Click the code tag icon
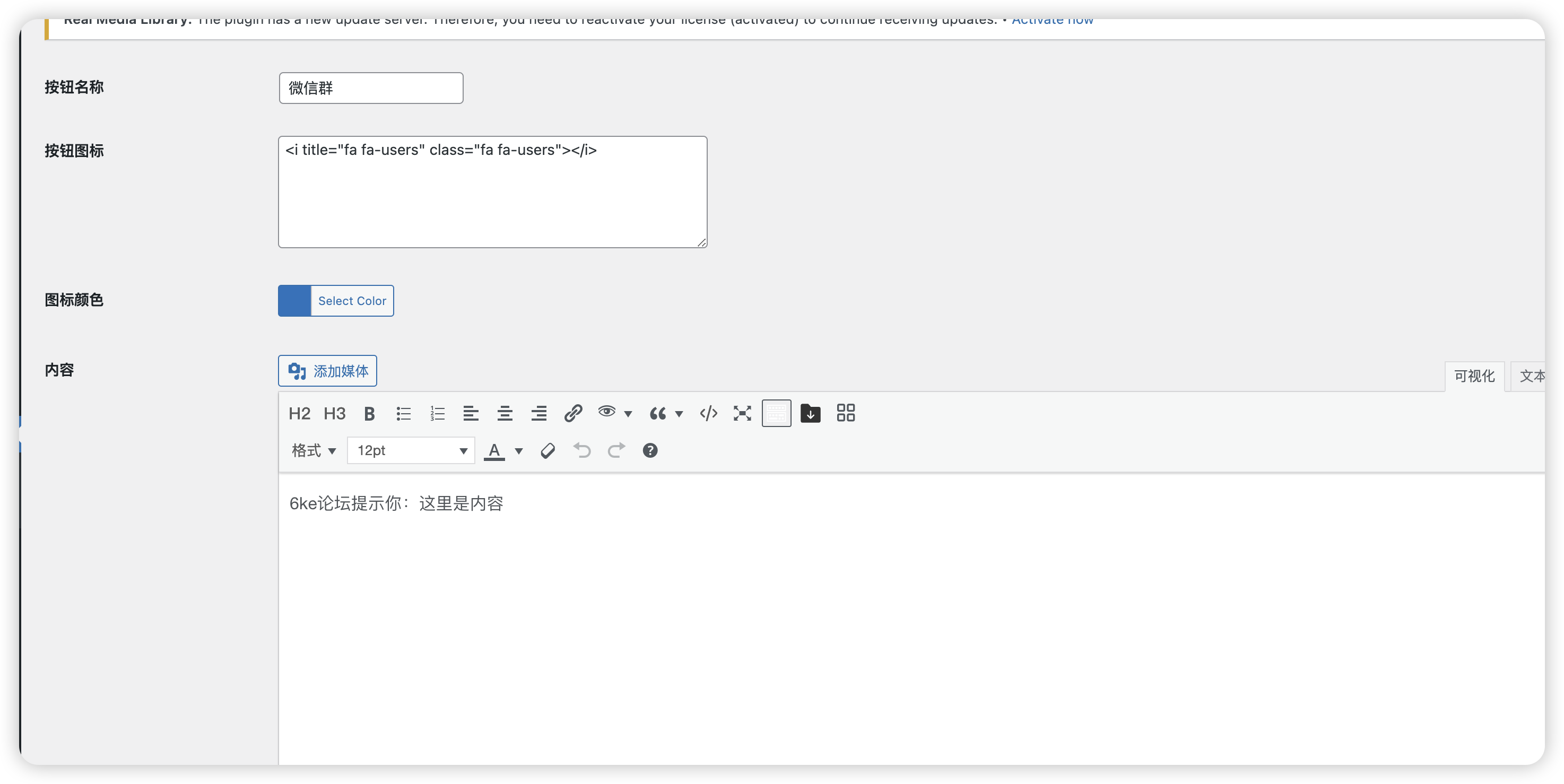The height and width of the screenshot is (784, 1564). tap(708, 414)
